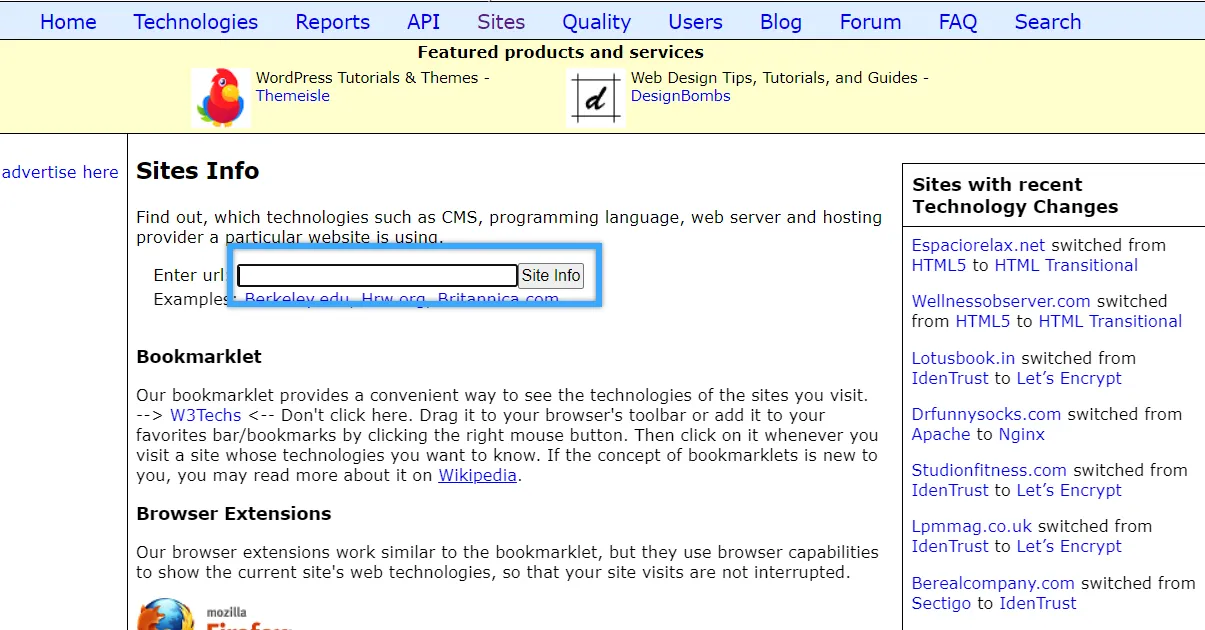Click the DesignBombs logo icon
Image resolution: width=1205 pixels, height=630 pixels.
(596, 97)
